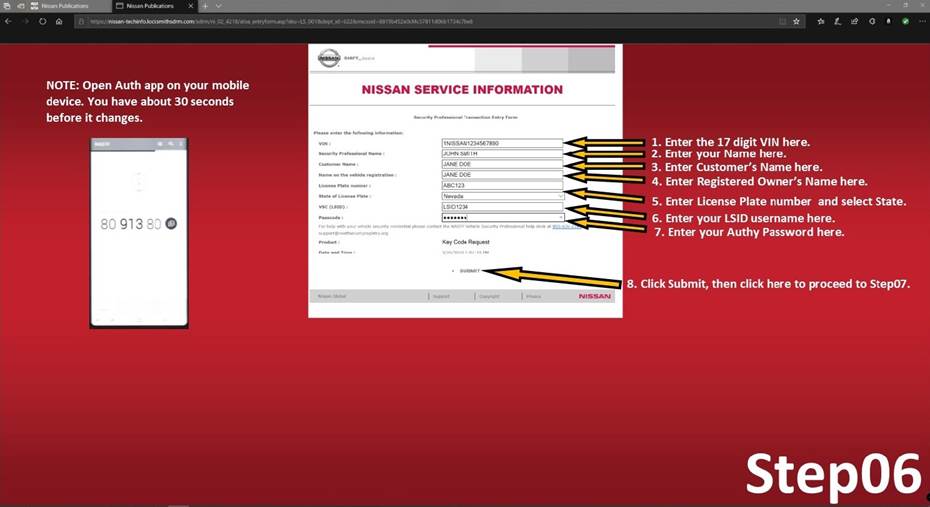Screen dimensions: 930x507
Task: Open the Favorites hub star icon
Action: (x=821, y=21)
